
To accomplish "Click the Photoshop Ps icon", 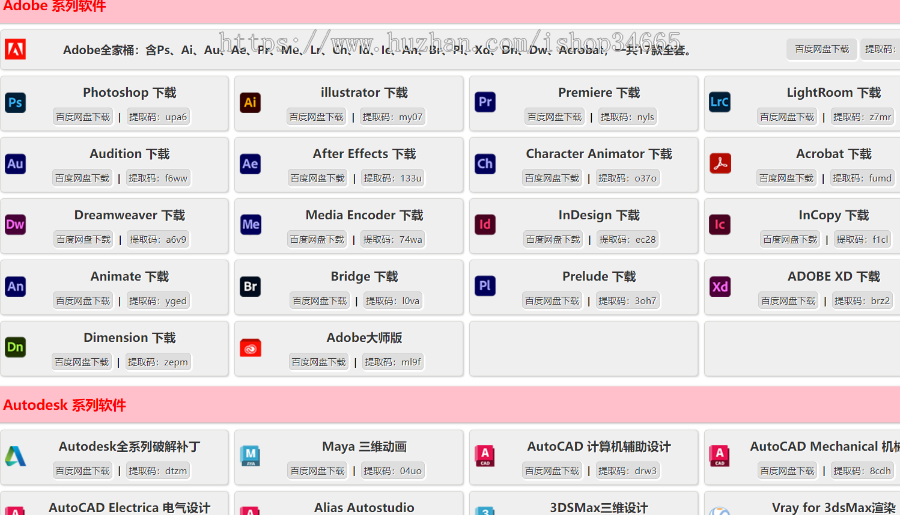I will click(x=15, y=103).
